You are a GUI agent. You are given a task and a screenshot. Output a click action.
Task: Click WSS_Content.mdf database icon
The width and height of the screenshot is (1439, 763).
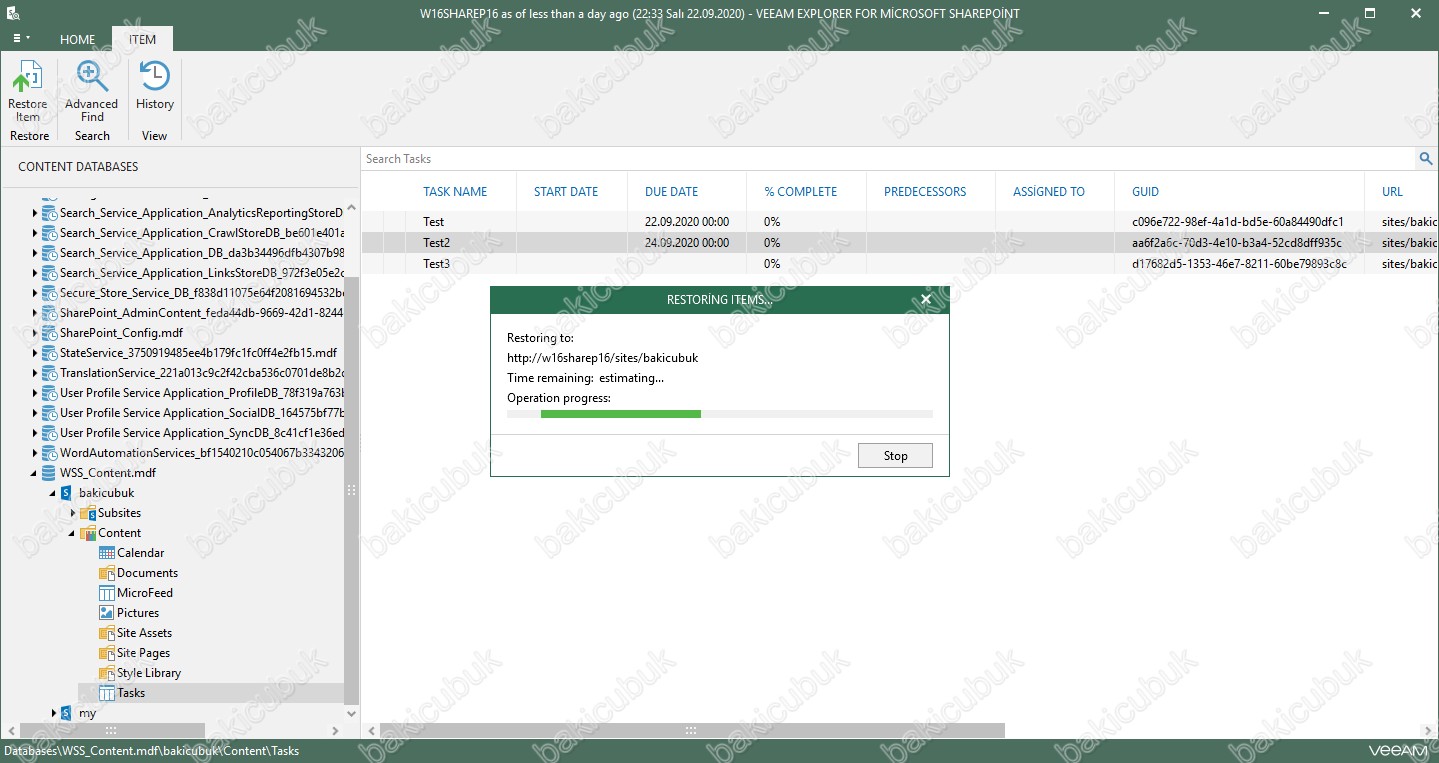(x=49, y=473)
